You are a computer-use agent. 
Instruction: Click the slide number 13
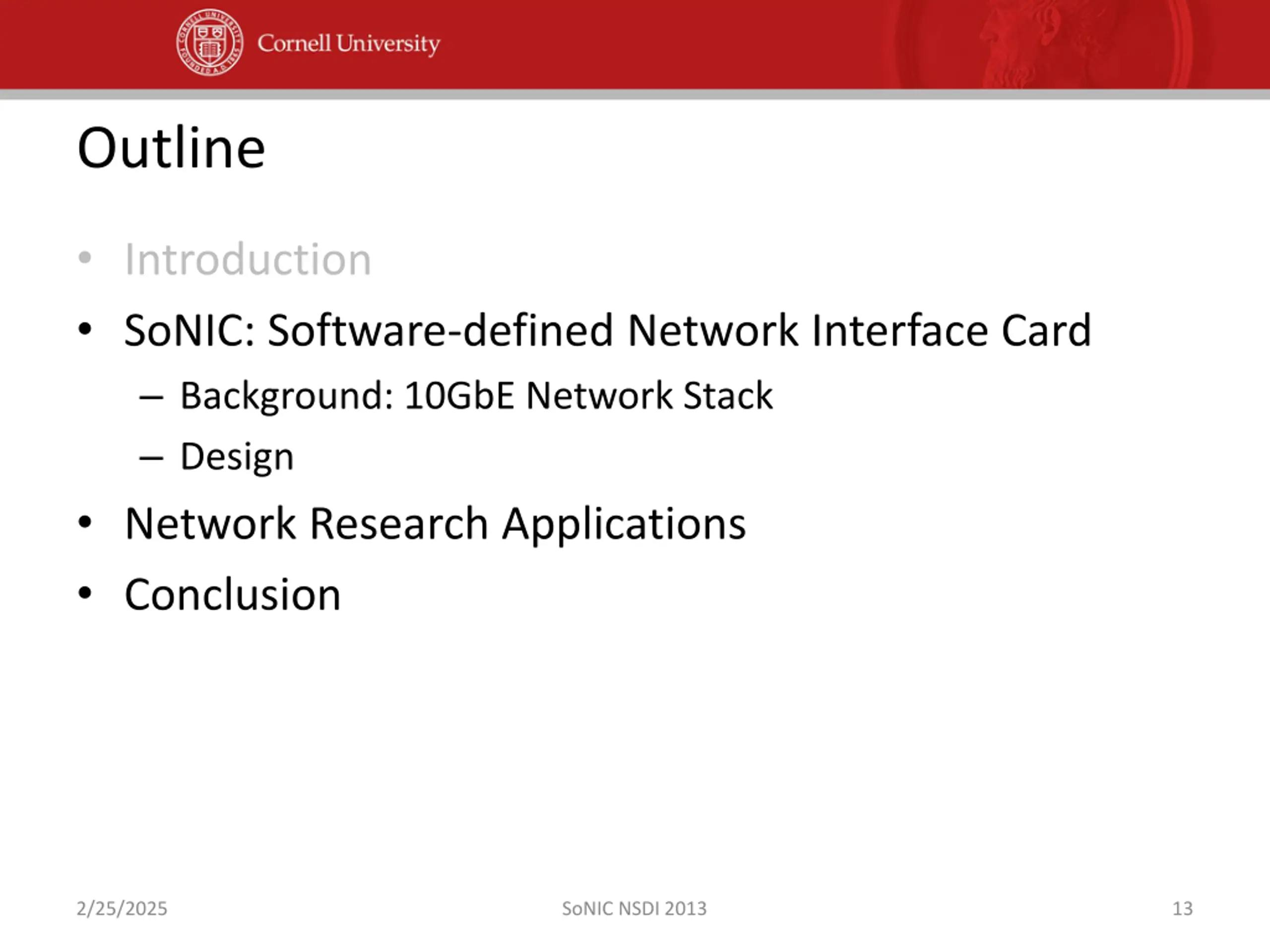pyautogui.click(x=1182, y=908)
